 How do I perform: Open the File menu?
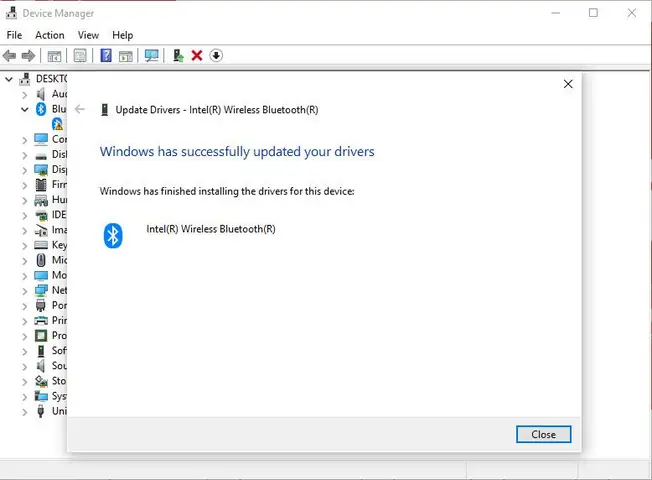14,35
